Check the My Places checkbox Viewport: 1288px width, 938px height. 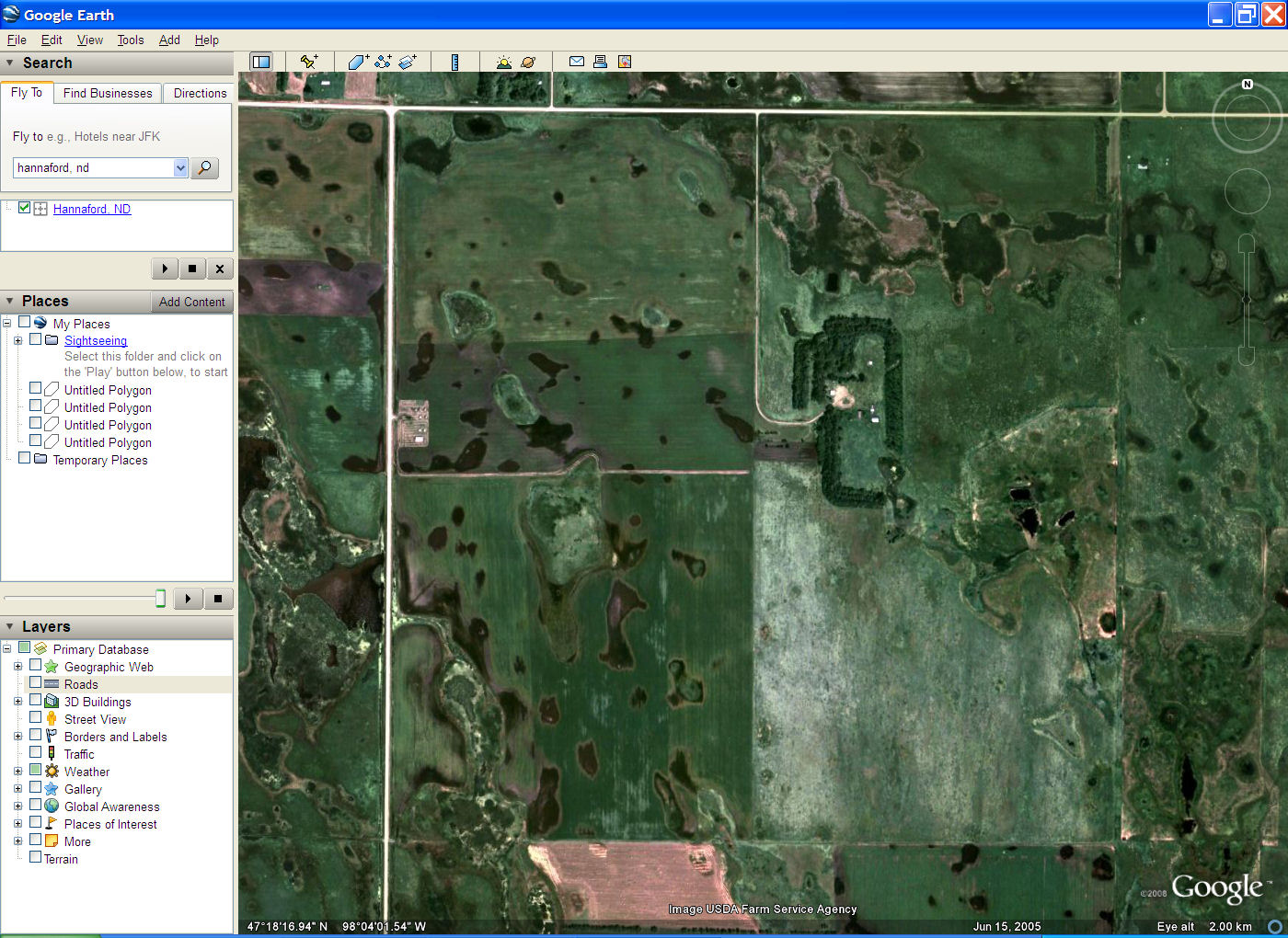25,322
